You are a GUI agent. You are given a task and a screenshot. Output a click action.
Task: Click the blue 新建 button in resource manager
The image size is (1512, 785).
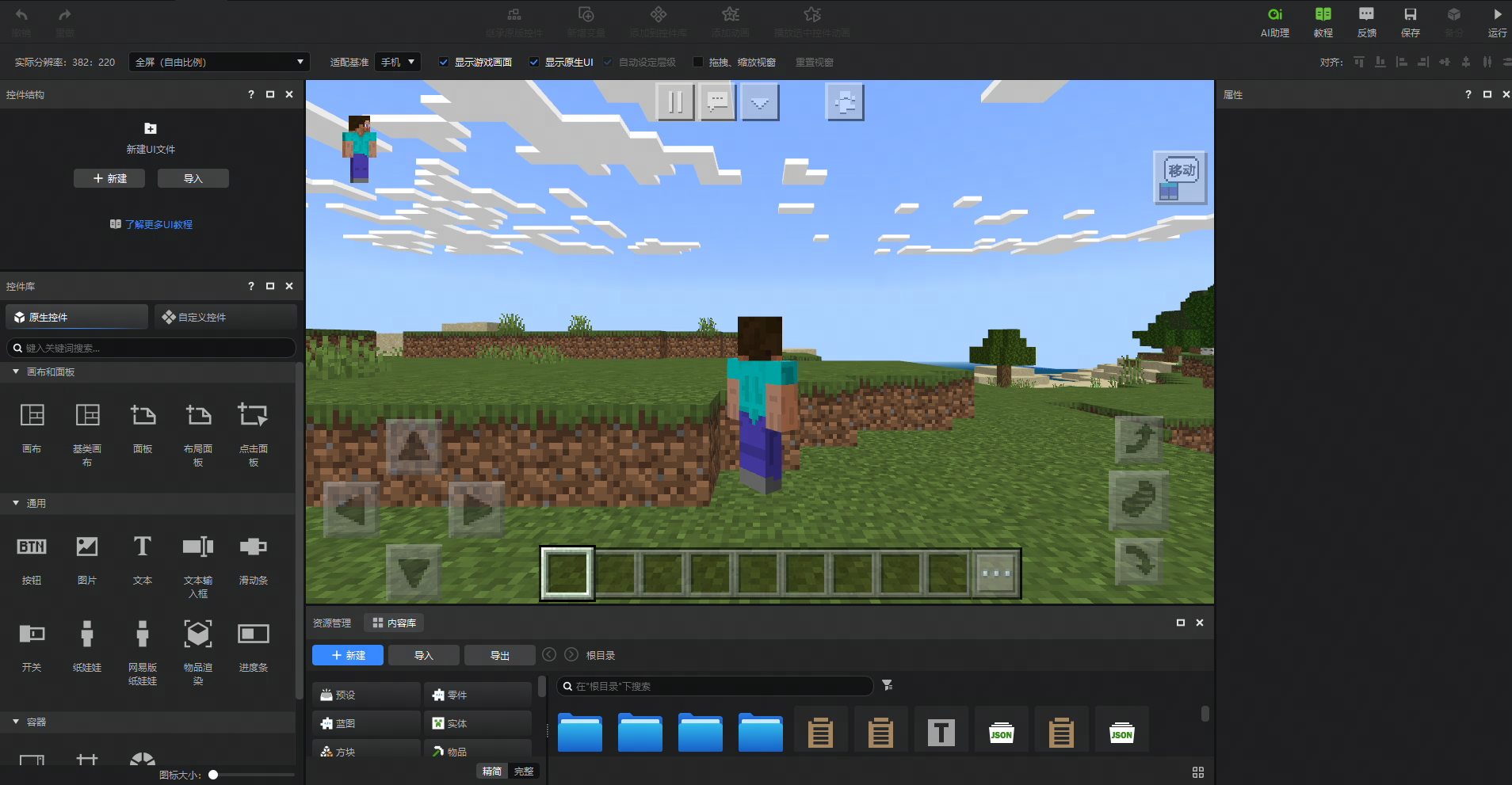pyautogui.click(x=348, y=655)
